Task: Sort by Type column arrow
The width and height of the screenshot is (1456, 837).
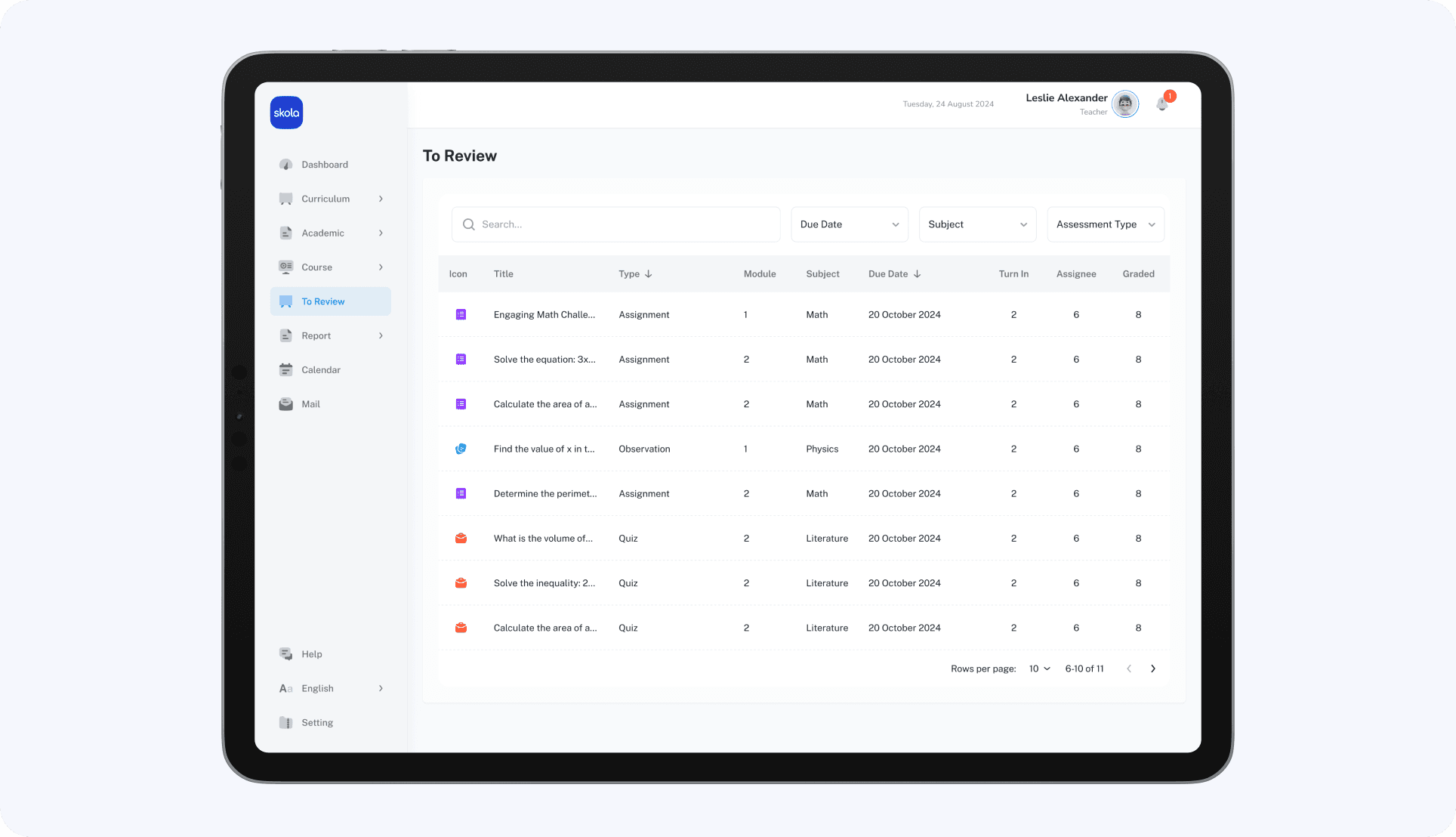Action: [649, 274]
